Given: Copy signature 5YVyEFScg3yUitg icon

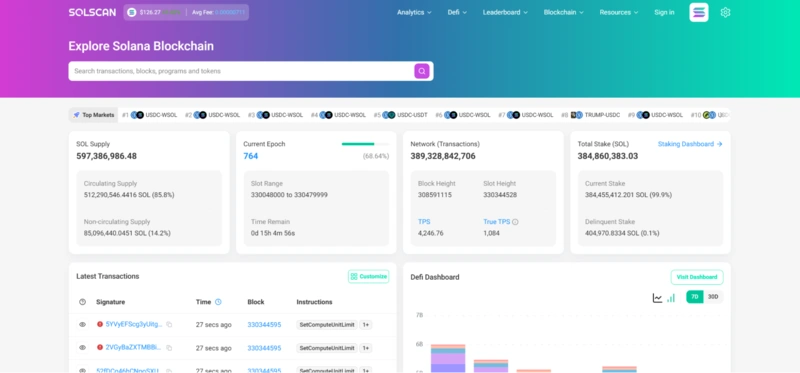Looking at the screenshot, I should (x=169, y=325).
